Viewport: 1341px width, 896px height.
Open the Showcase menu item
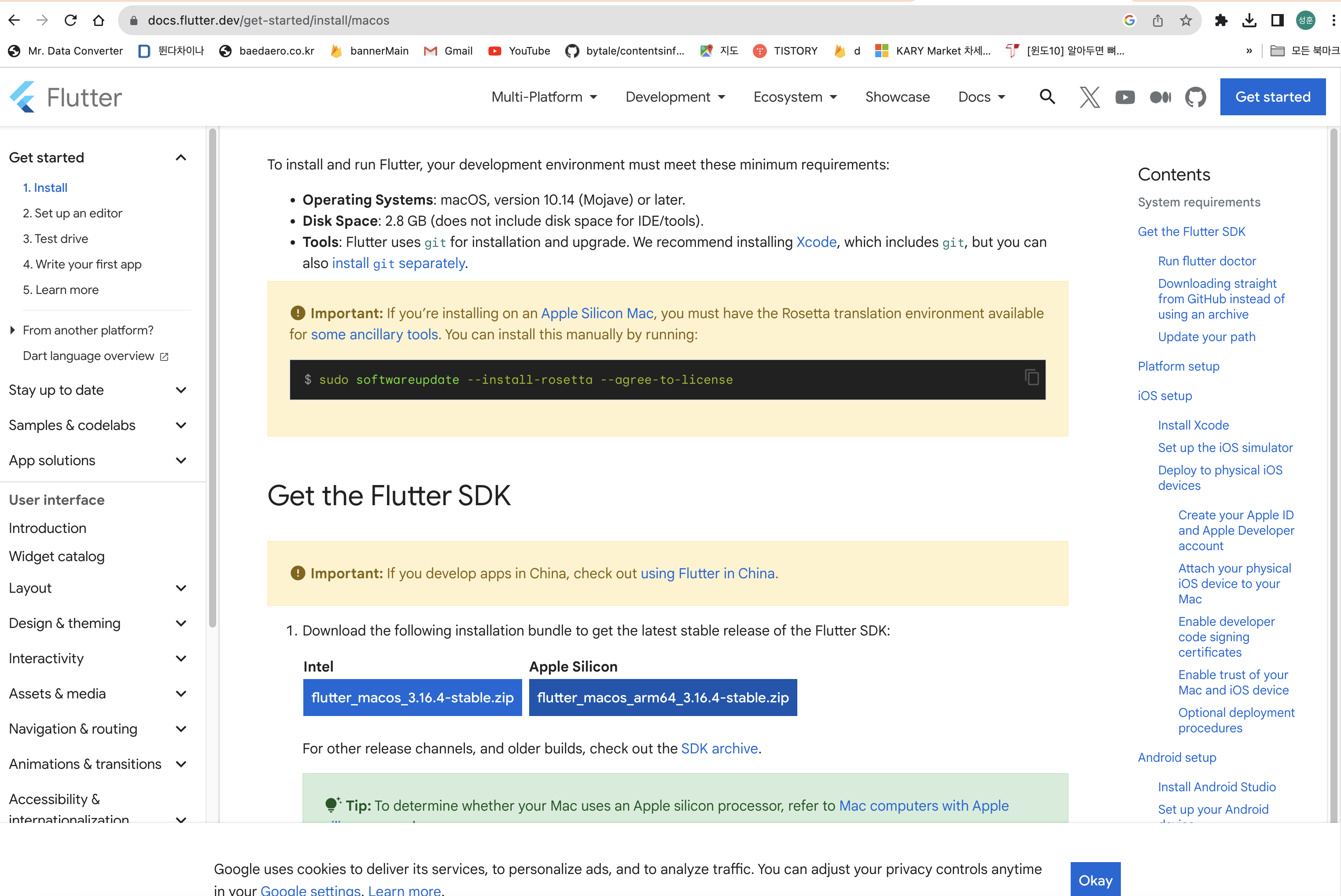coord(897,97)
